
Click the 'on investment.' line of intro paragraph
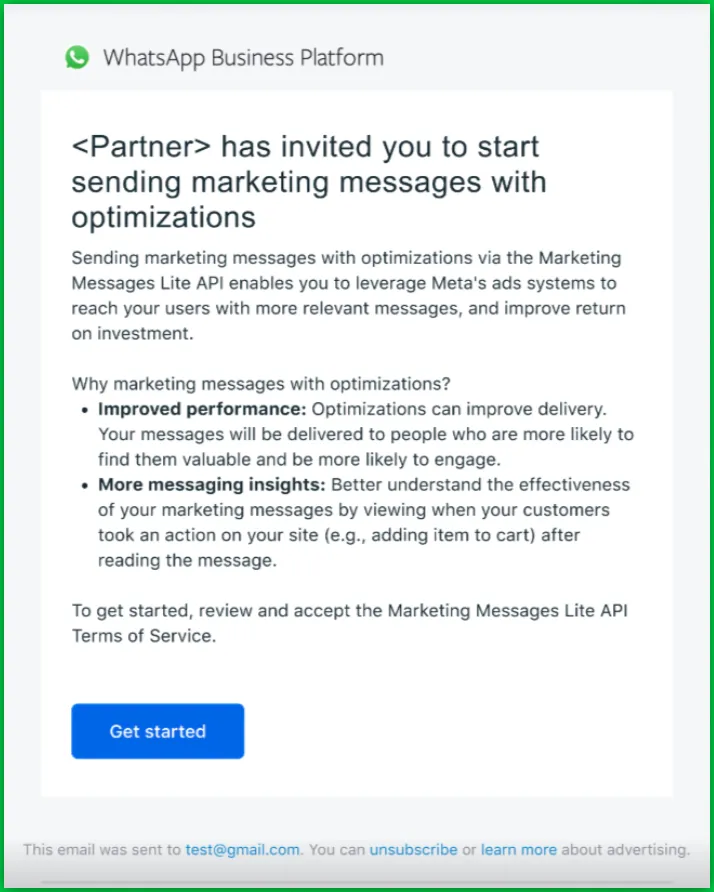(133, 334)
